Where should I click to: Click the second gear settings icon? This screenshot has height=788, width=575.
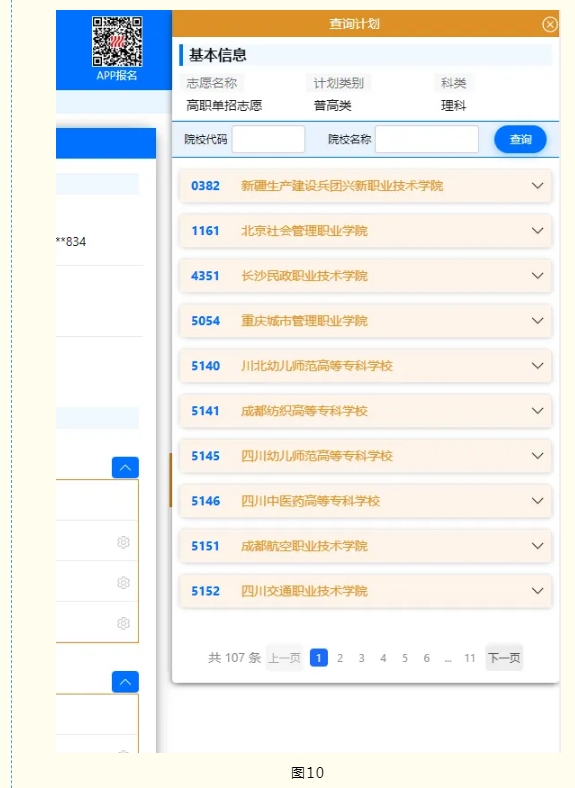click(x=123, y=582)
